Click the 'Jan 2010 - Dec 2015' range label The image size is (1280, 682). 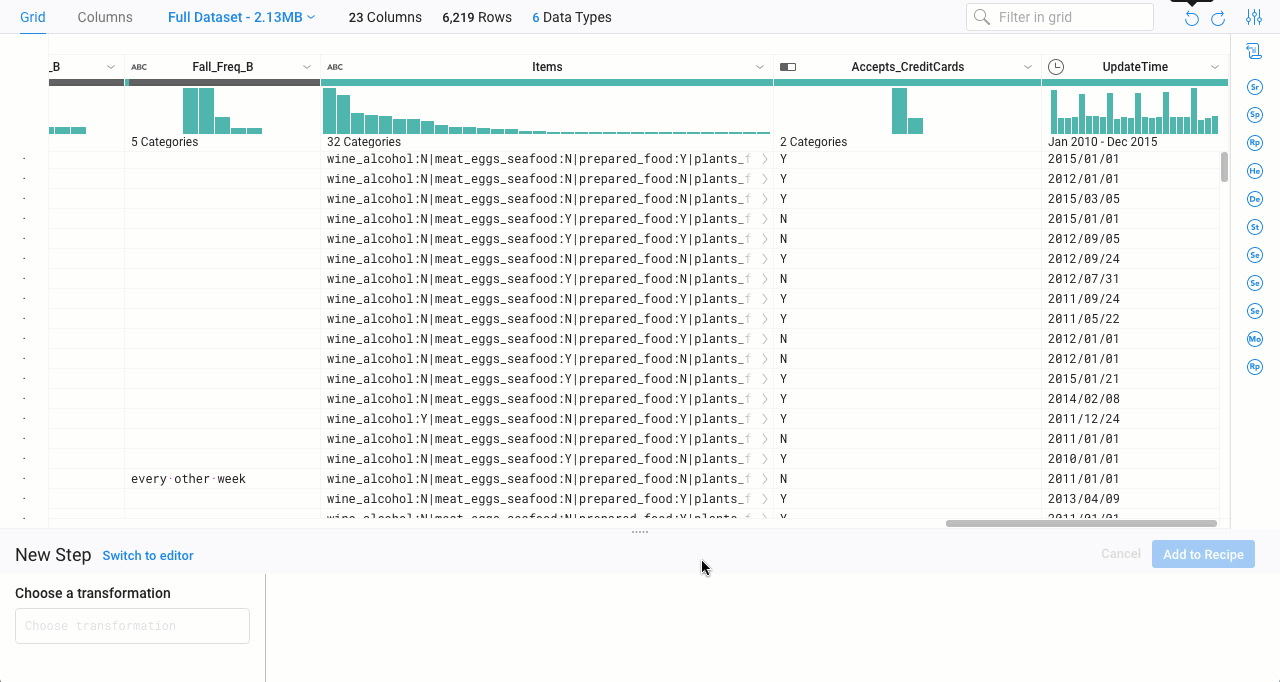(x=1102, y=142)
